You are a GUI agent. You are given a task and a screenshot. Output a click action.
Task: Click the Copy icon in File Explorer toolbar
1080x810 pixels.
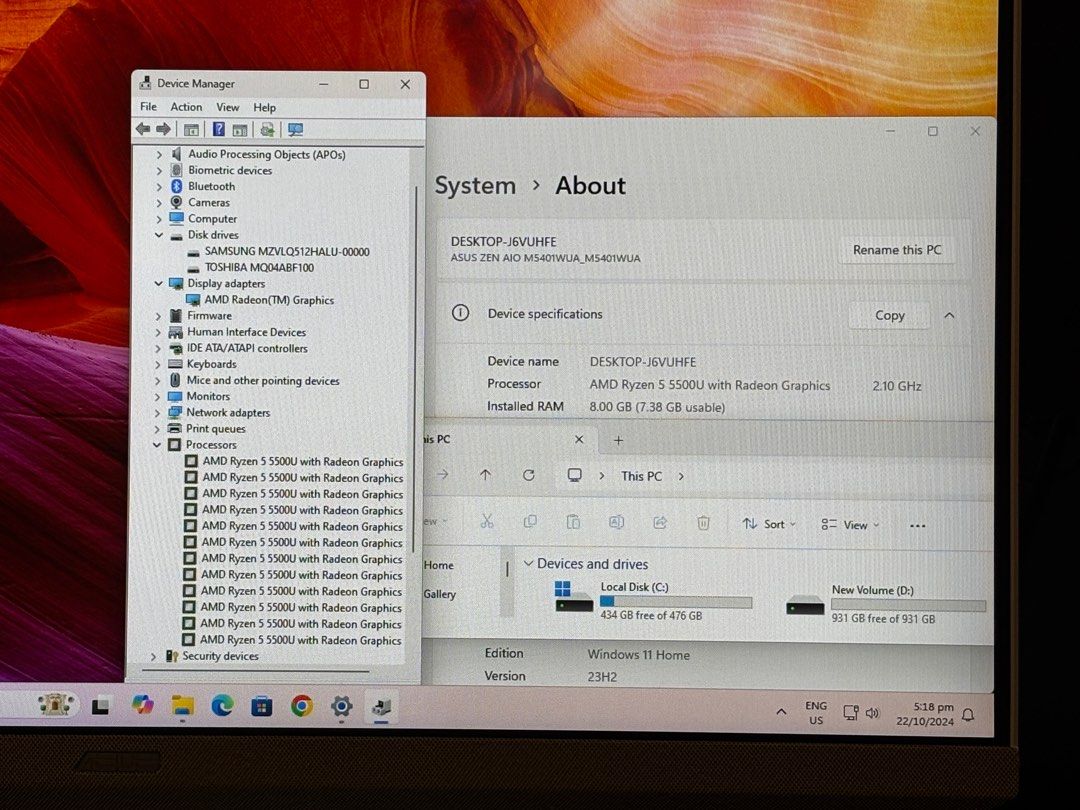[530, 522]
